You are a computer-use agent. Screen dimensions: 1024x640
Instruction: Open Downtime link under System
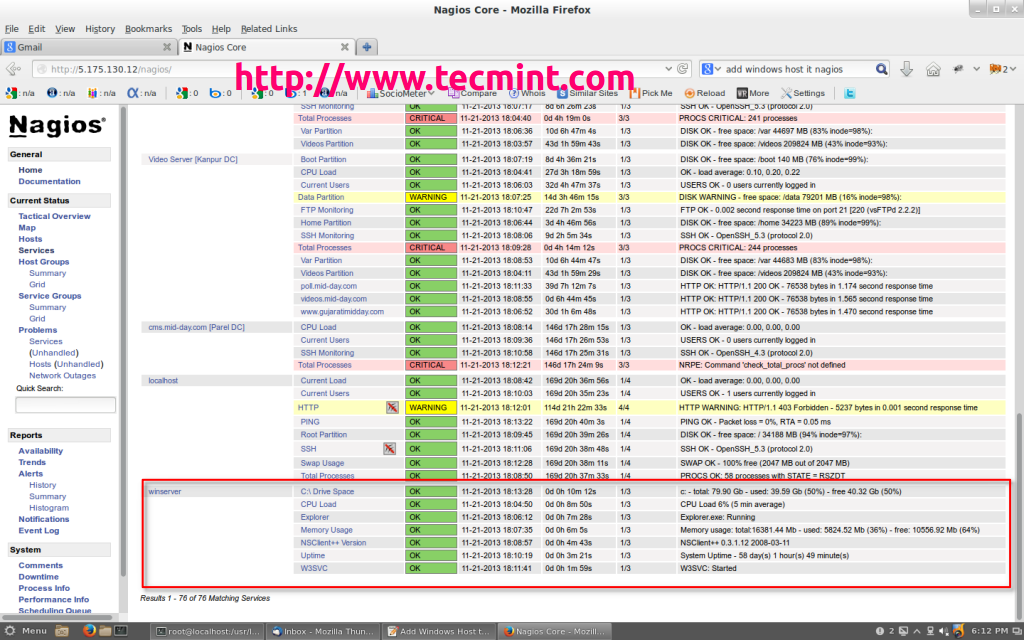click(x=39, y=577)
